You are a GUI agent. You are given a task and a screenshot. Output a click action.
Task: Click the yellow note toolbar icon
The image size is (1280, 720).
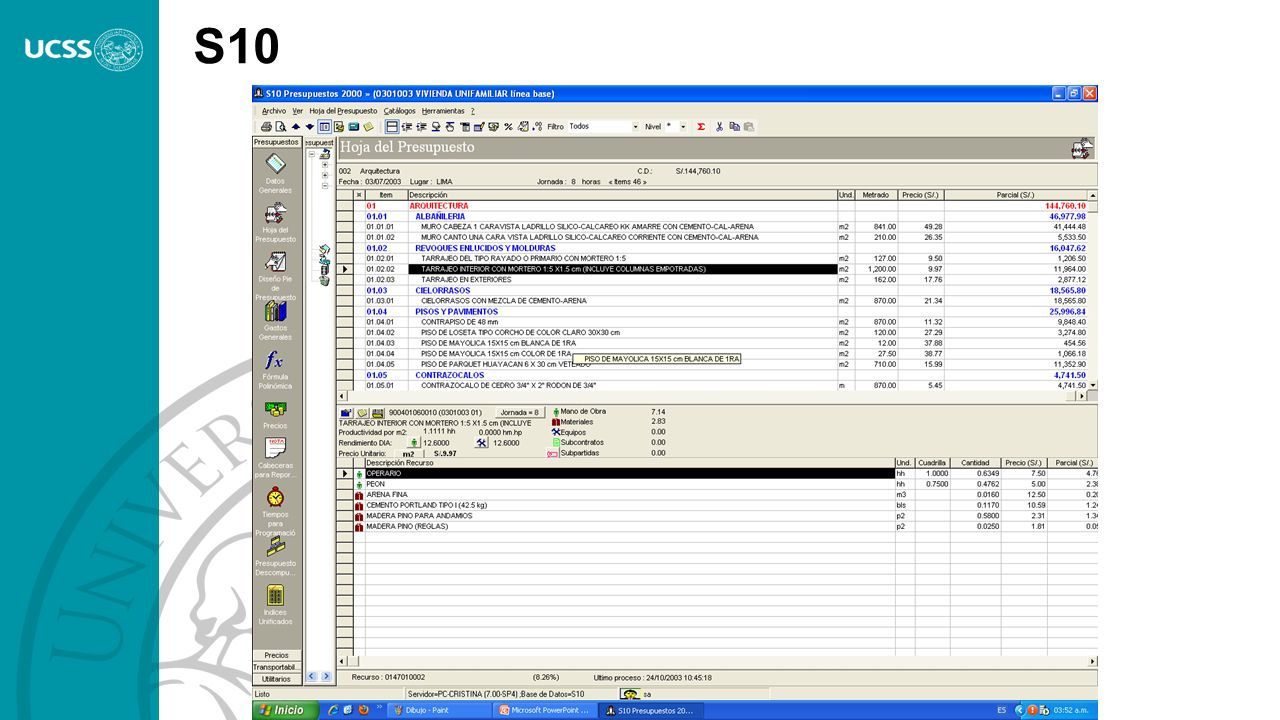[368, 127]
